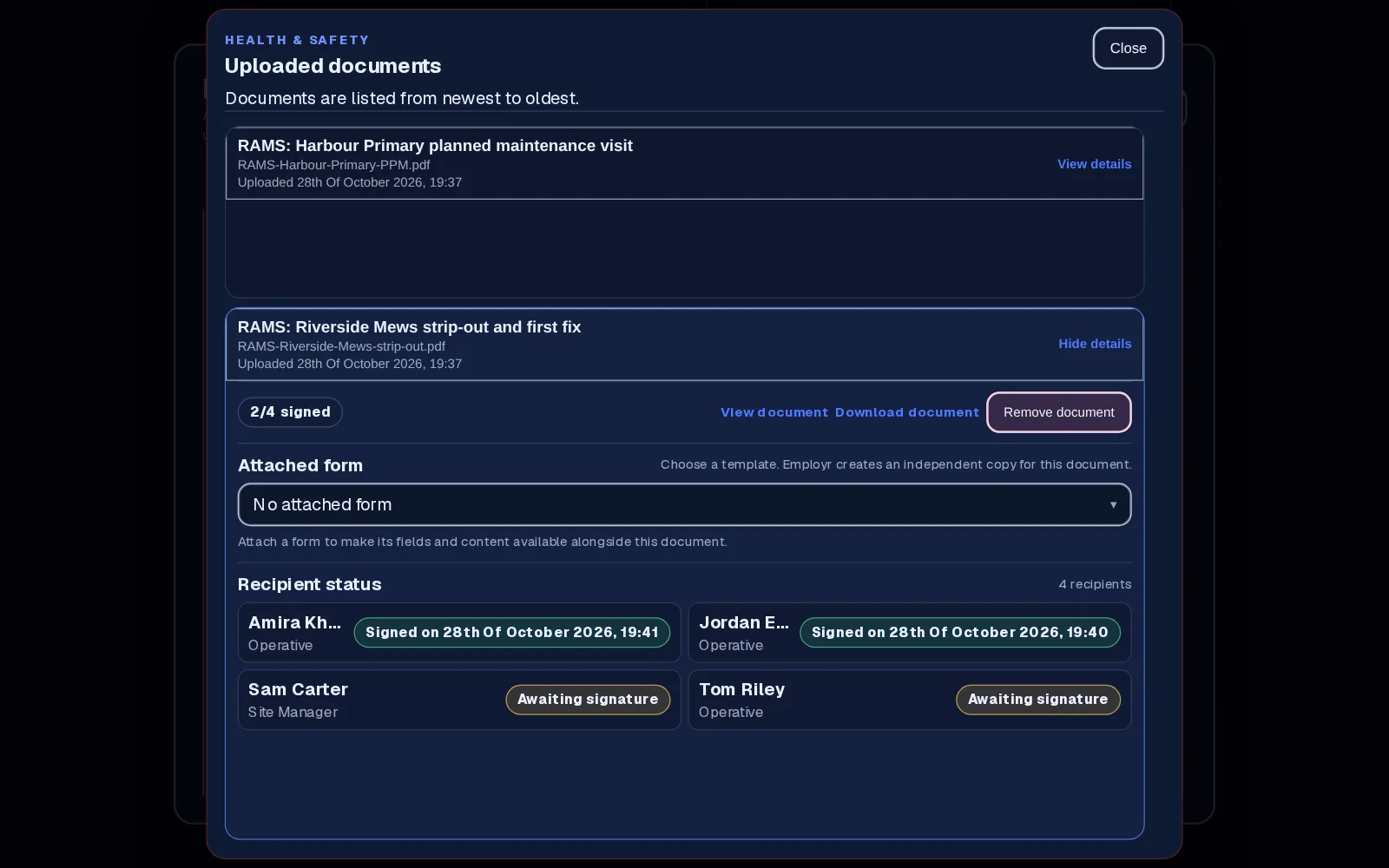Open the Attached form template dropdown
The height and width of the screenshot is (868, 1389).
[684, 504]
